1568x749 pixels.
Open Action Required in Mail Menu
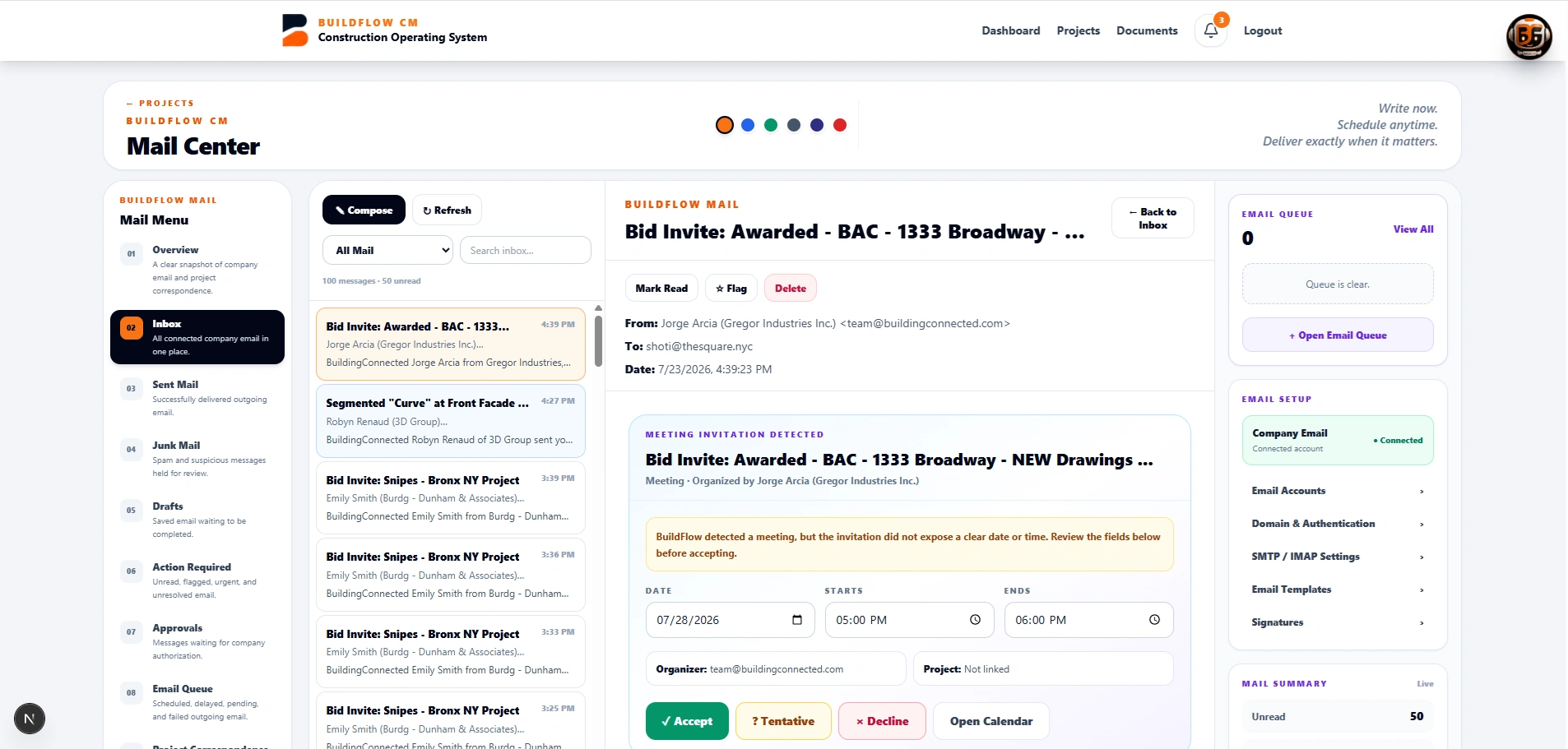pyautogui.click(x=197, y=580)
